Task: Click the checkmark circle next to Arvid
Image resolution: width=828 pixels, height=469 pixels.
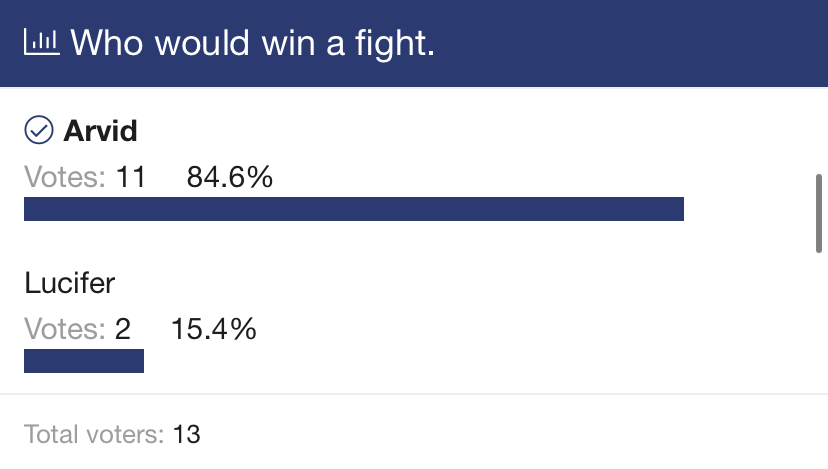Action: [x=39, y=130]
